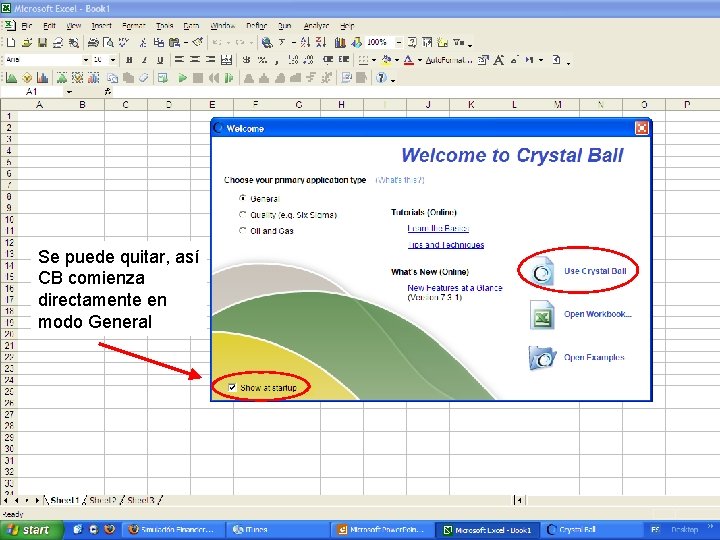720x540 pixels.
Task: Click the Crystal Ball single step icon
Action: coord(229,78)
